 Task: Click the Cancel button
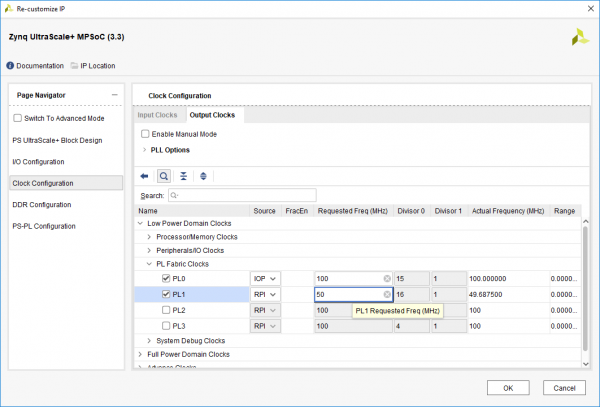point(563,387)
